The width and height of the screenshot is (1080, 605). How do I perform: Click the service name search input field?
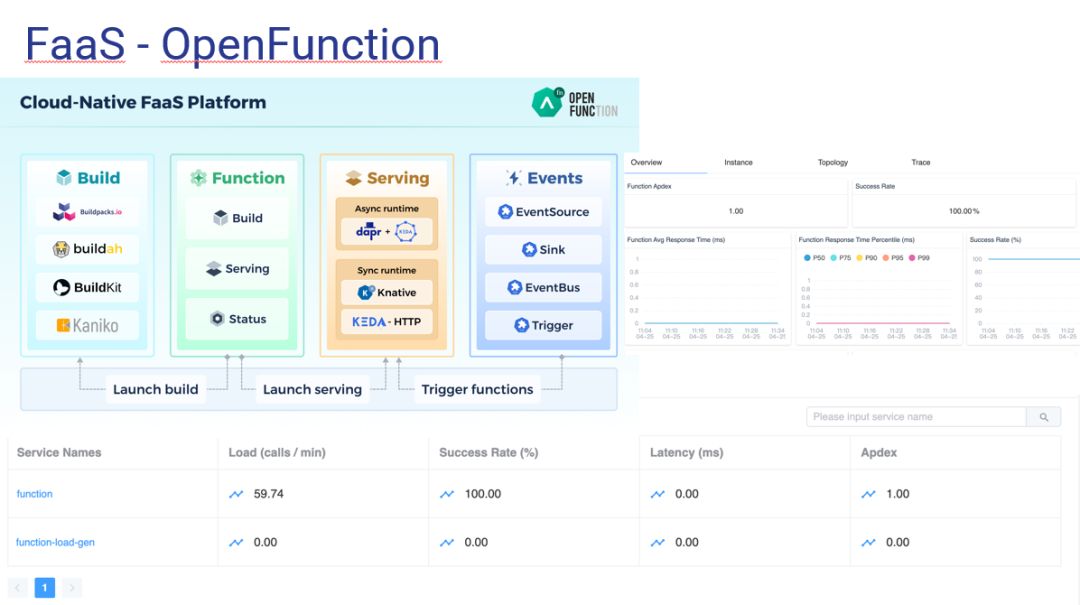[916, 417]
